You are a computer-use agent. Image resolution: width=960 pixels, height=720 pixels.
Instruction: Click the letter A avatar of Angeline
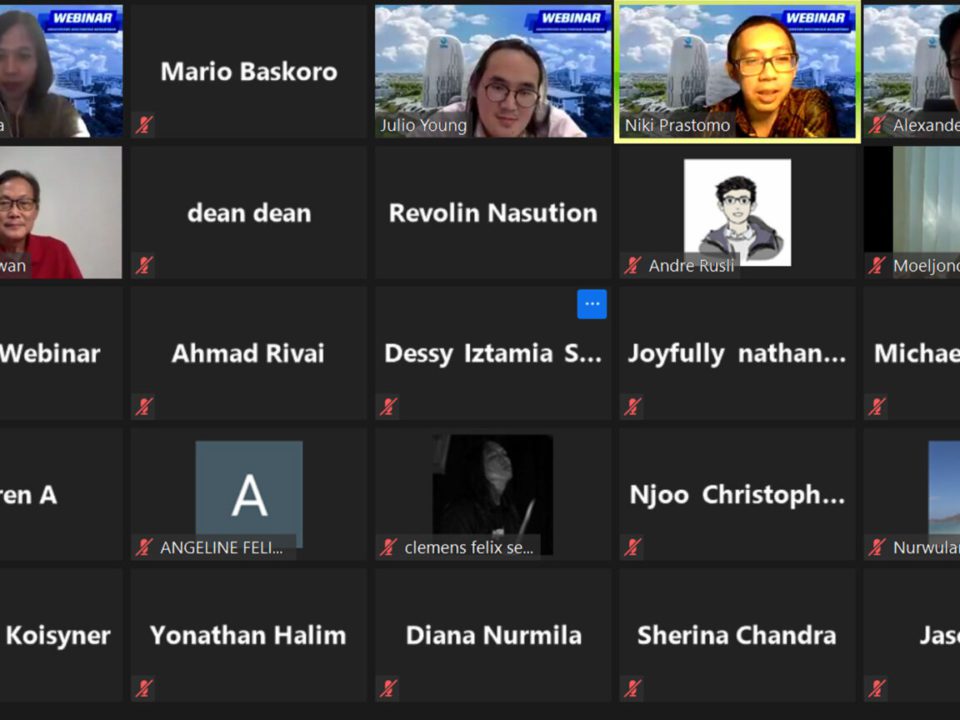point(249,494)
